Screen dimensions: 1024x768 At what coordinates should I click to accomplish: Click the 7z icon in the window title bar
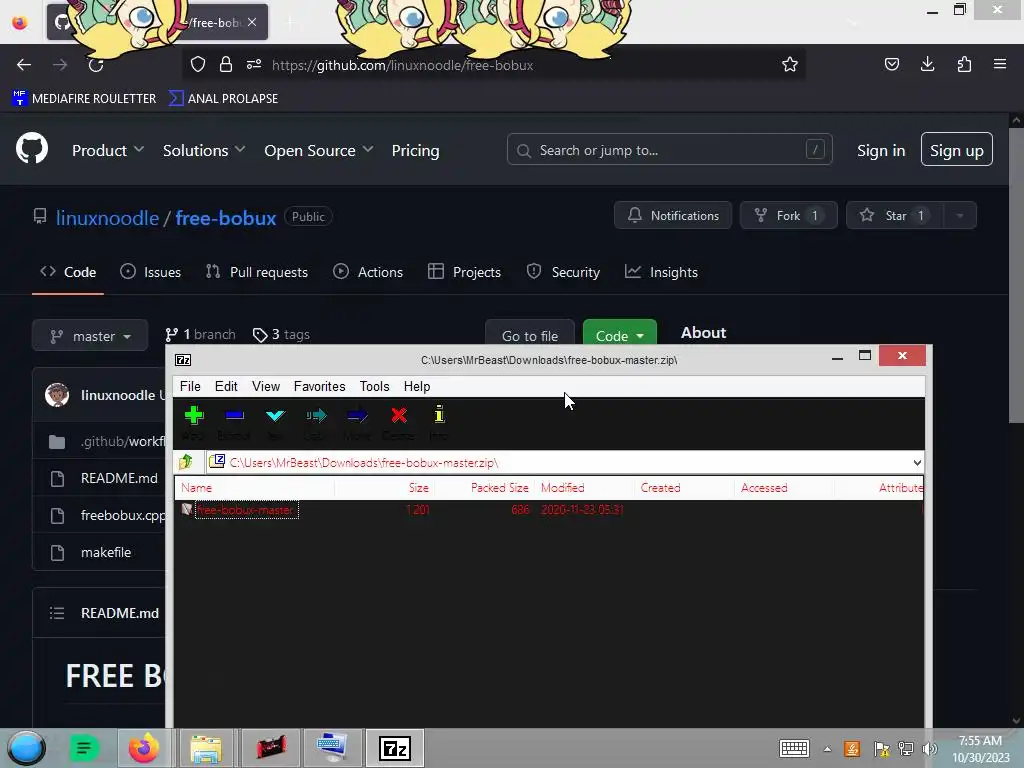(184, 360)
